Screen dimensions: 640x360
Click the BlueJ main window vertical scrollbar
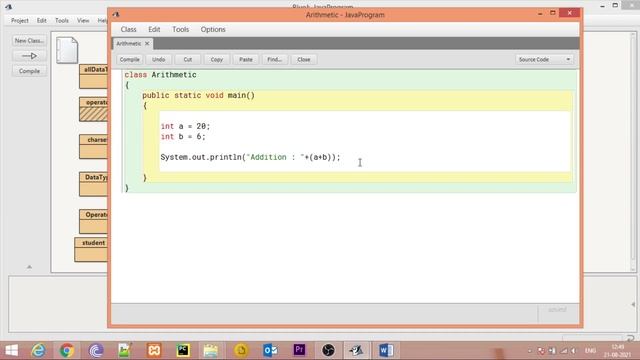(x=633, y=151)
